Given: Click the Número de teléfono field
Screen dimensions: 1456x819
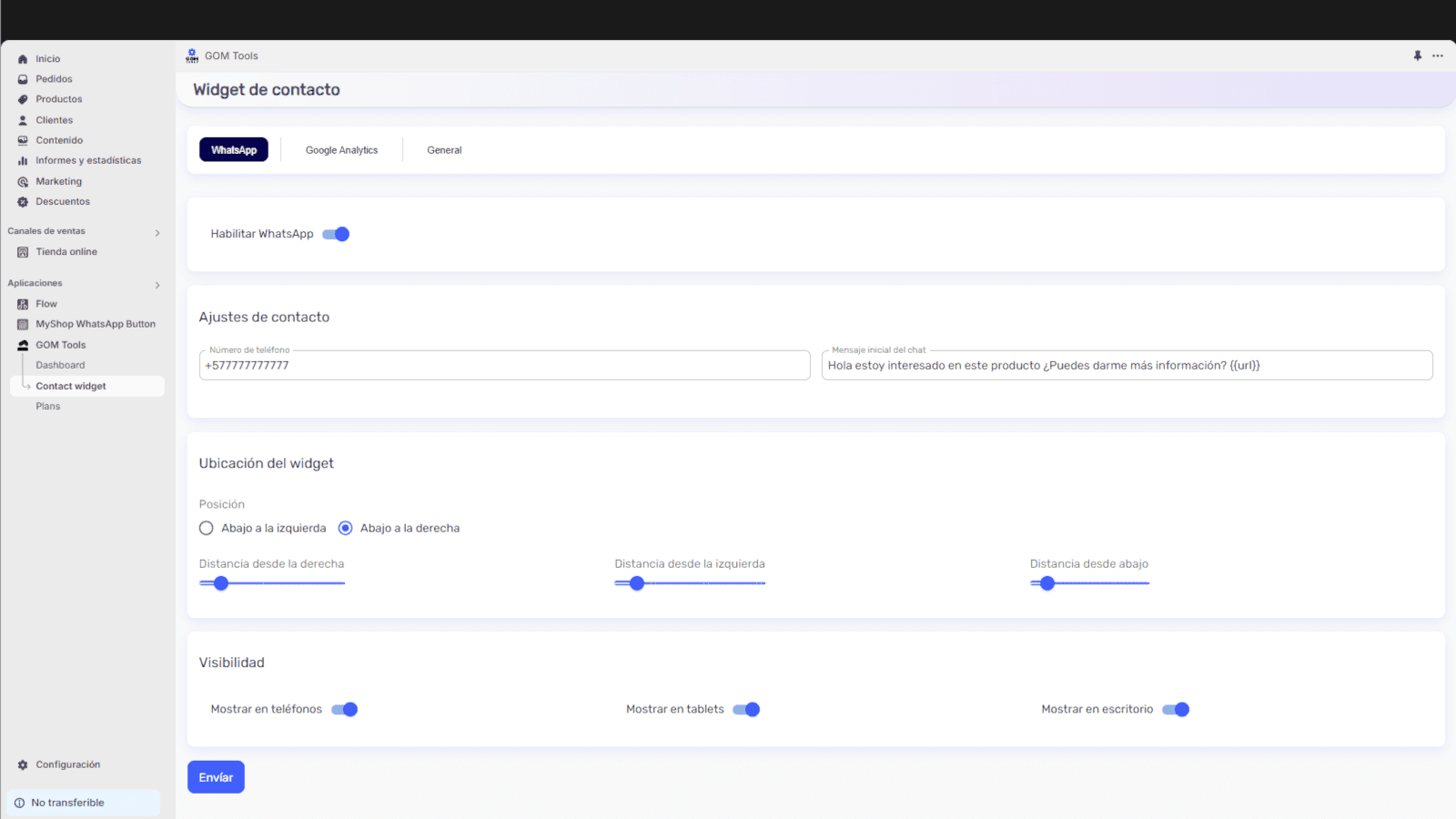Looking at the screenshot, I should pyautogui.click(x=504, y=366).
